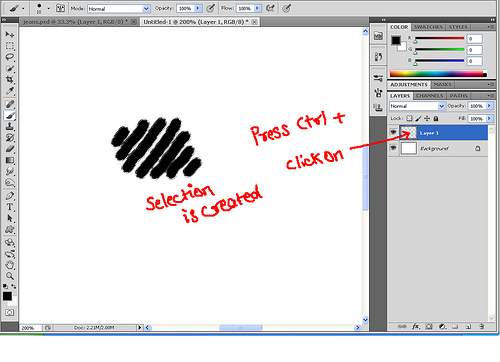Select the Type tool
The height and width of the screenshot is (362, 500).
10,207
